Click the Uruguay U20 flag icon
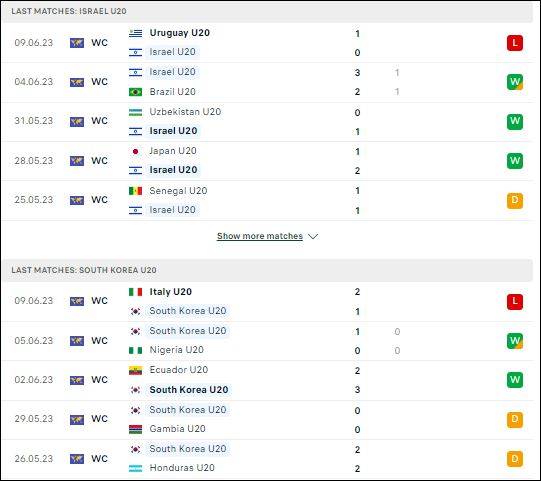 tap(135, 33)
